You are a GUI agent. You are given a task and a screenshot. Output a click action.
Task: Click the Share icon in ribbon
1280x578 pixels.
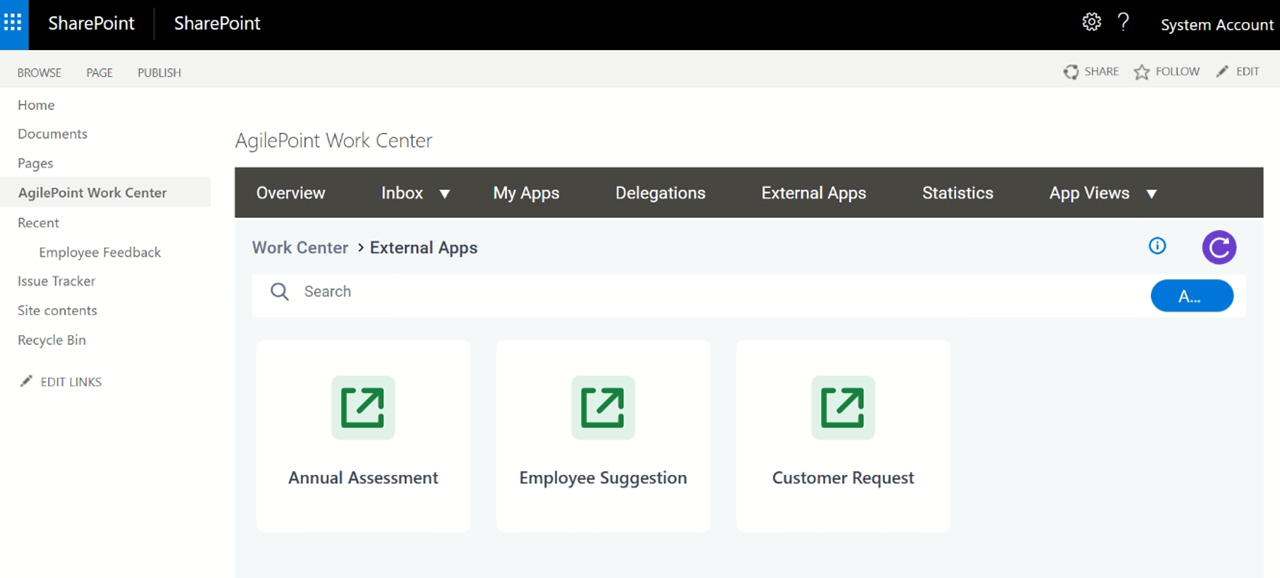click(x=1071, y=72)
